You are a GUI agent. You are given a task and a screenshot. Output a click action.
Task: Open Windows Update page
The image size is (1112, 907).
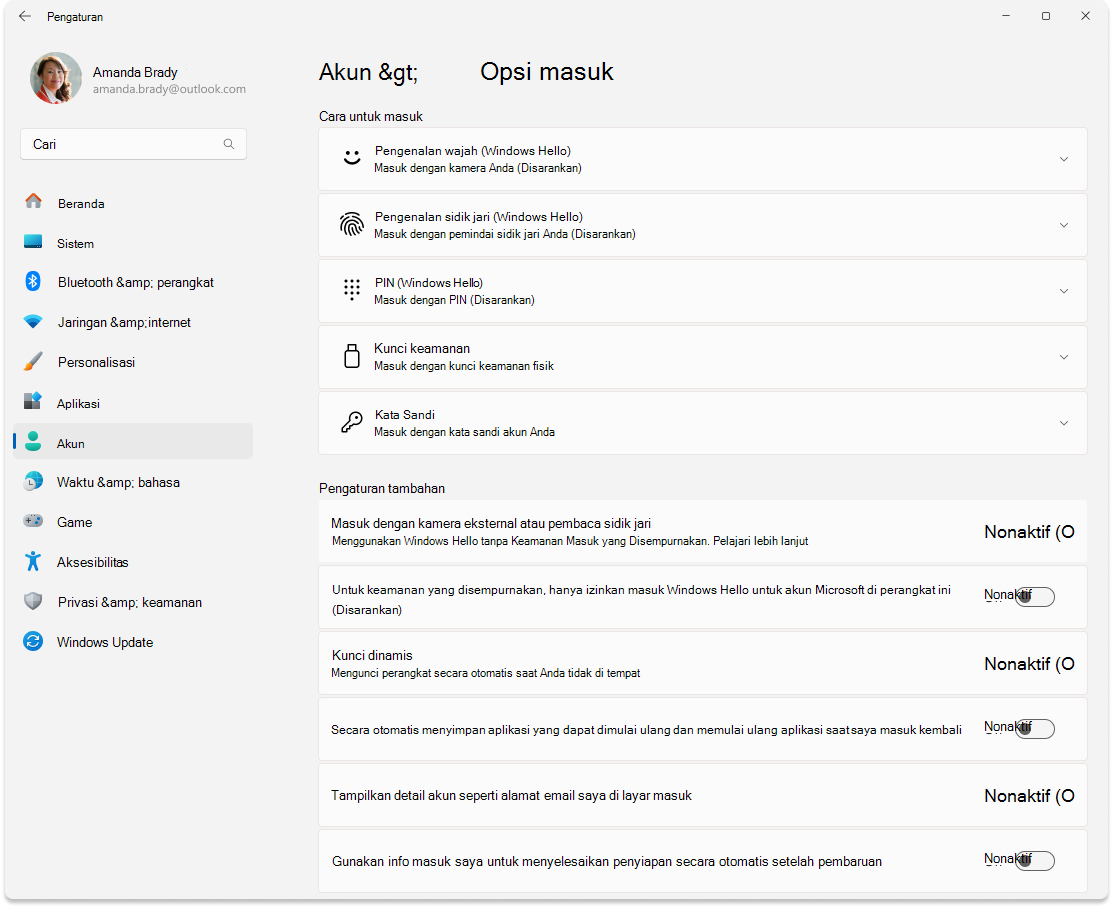tap(133, 642)
